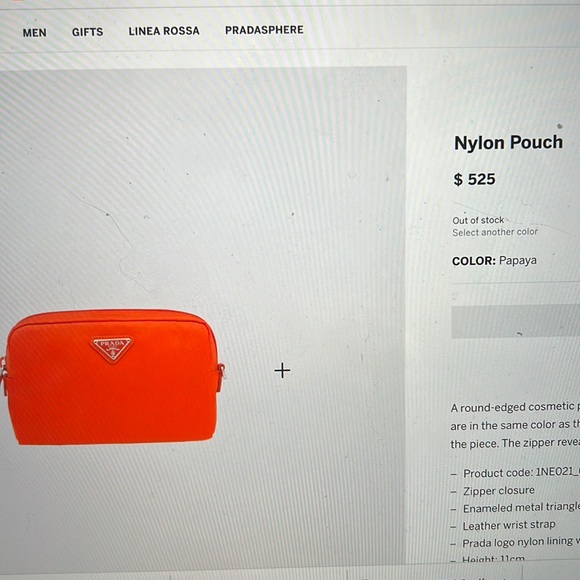Click the Zipper closure detail line
The height and width of the screenshot is (580, 580).
coord(493,490)
